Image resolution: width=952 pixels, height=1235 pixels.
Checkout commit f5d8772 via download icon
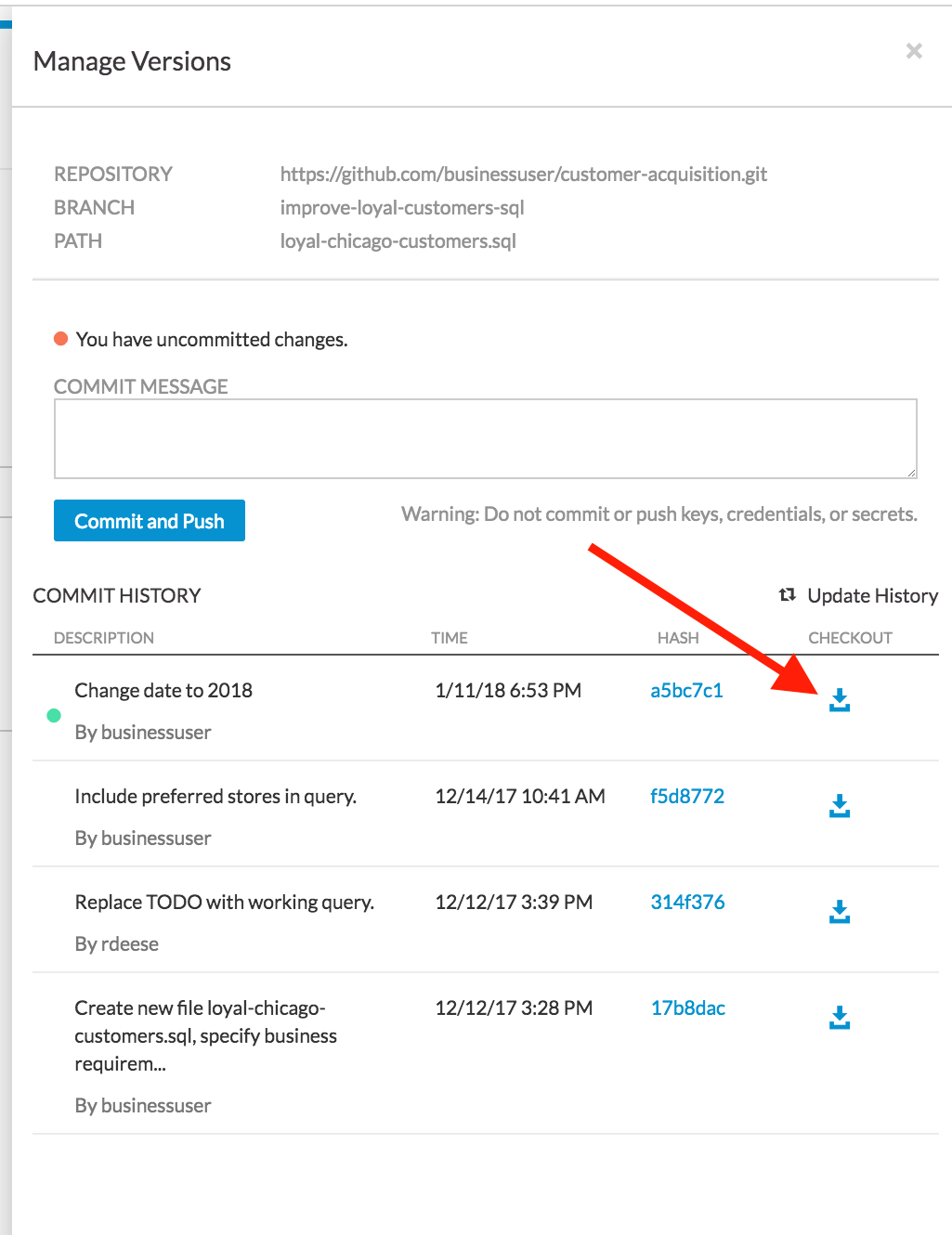(840, 806)
